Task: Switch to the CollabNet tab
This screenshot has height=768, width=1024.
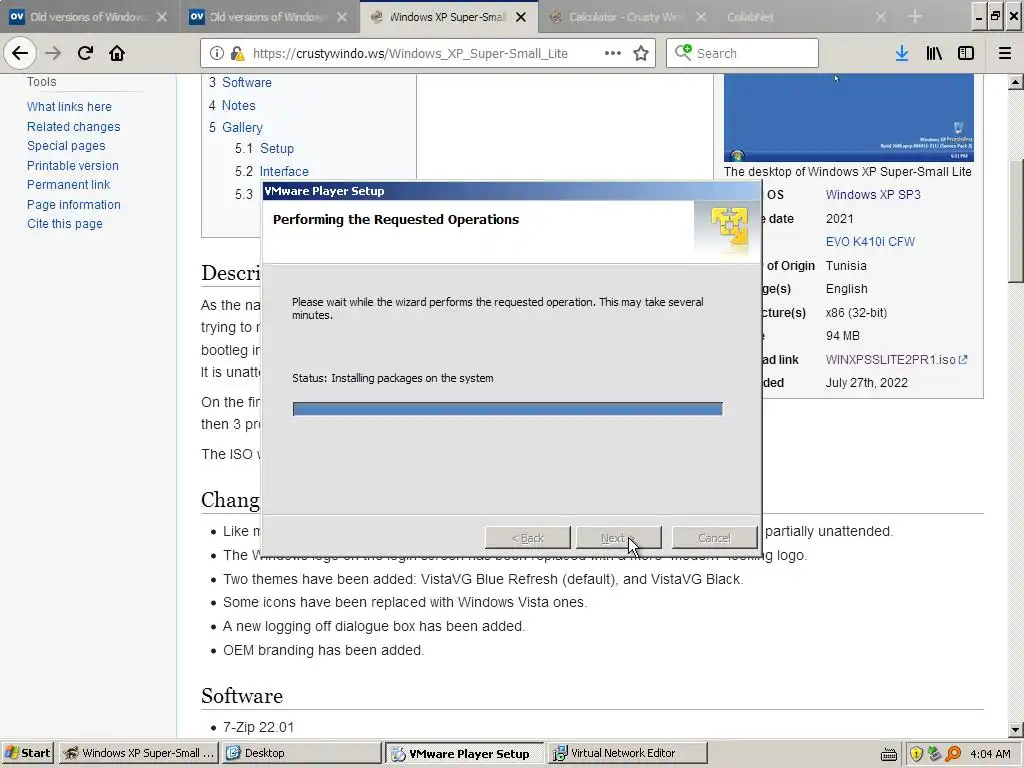Action: (750, 17)
